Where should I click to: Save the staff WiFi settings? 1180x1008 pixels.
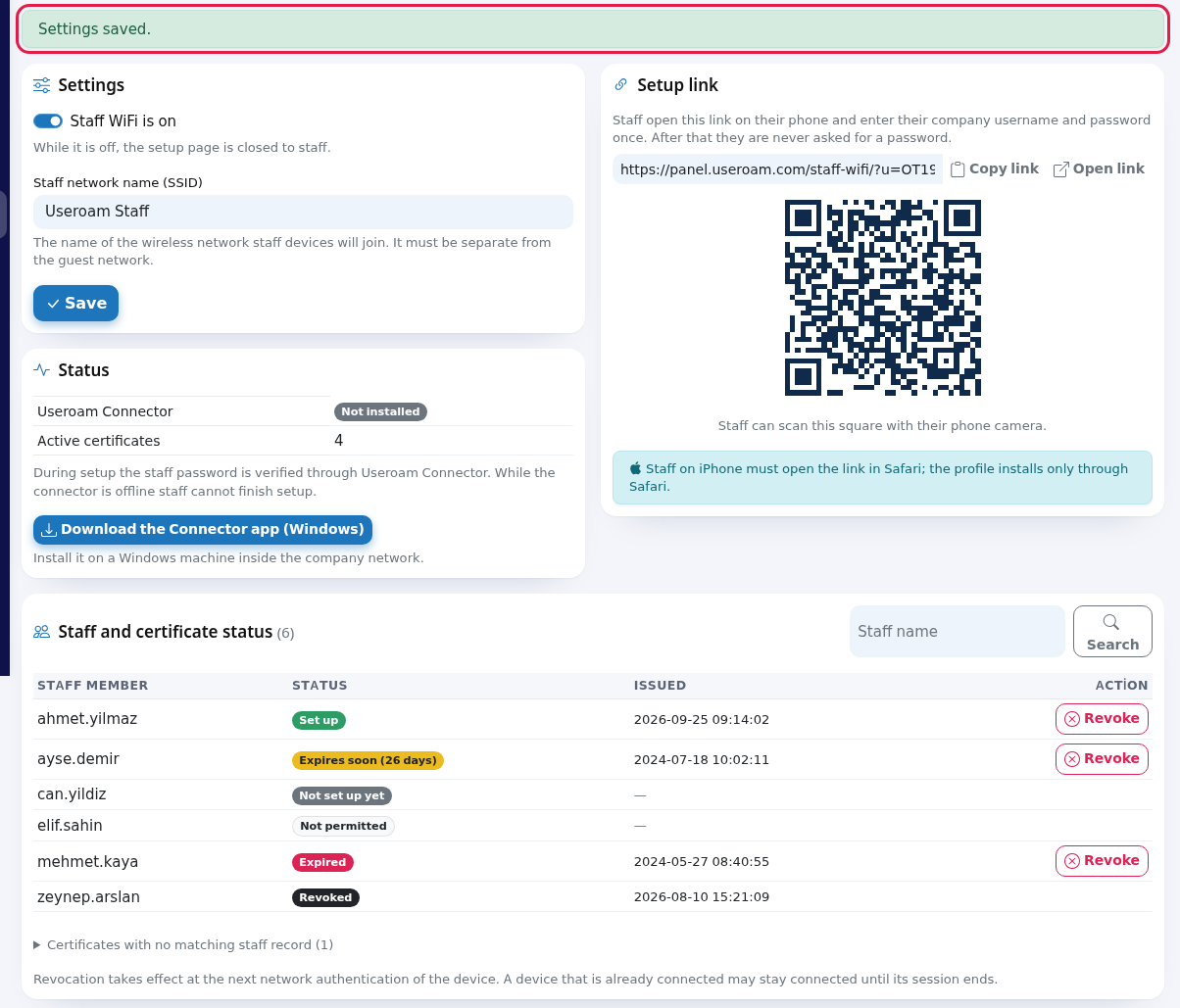pos(76,304)
